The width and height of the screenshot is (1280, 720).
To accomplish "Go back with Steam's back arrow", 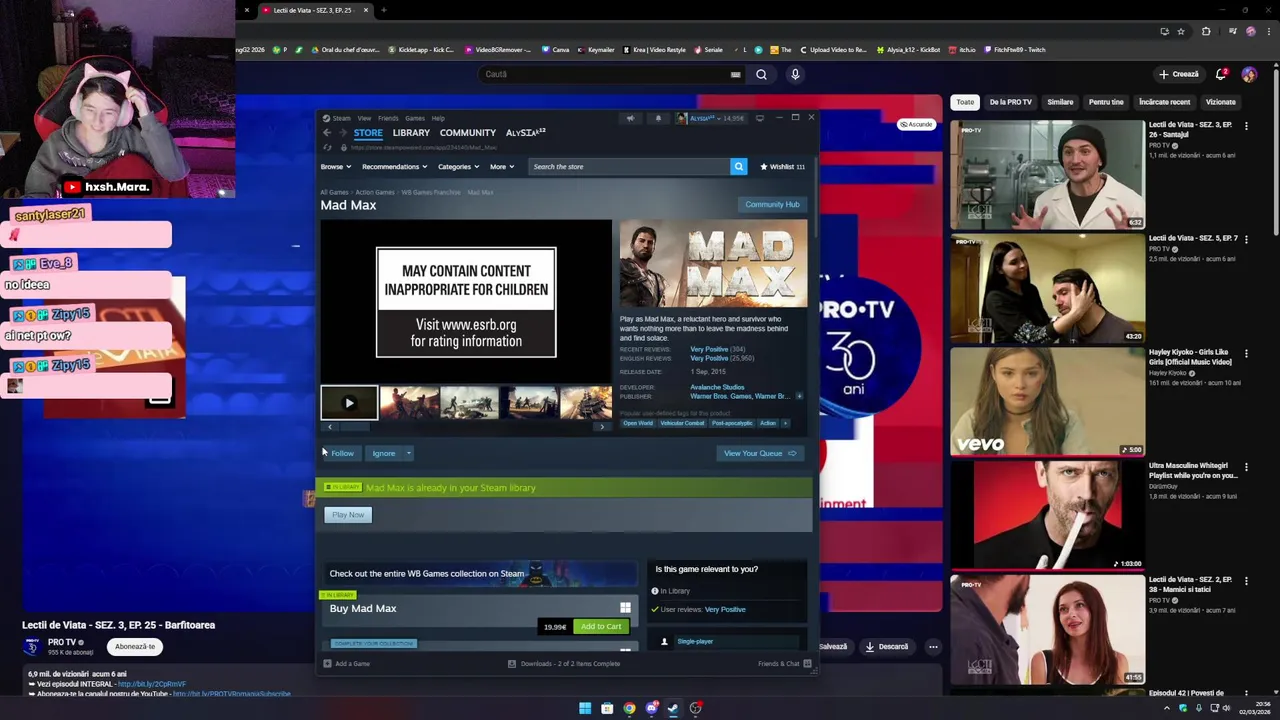I will point(326,133).
